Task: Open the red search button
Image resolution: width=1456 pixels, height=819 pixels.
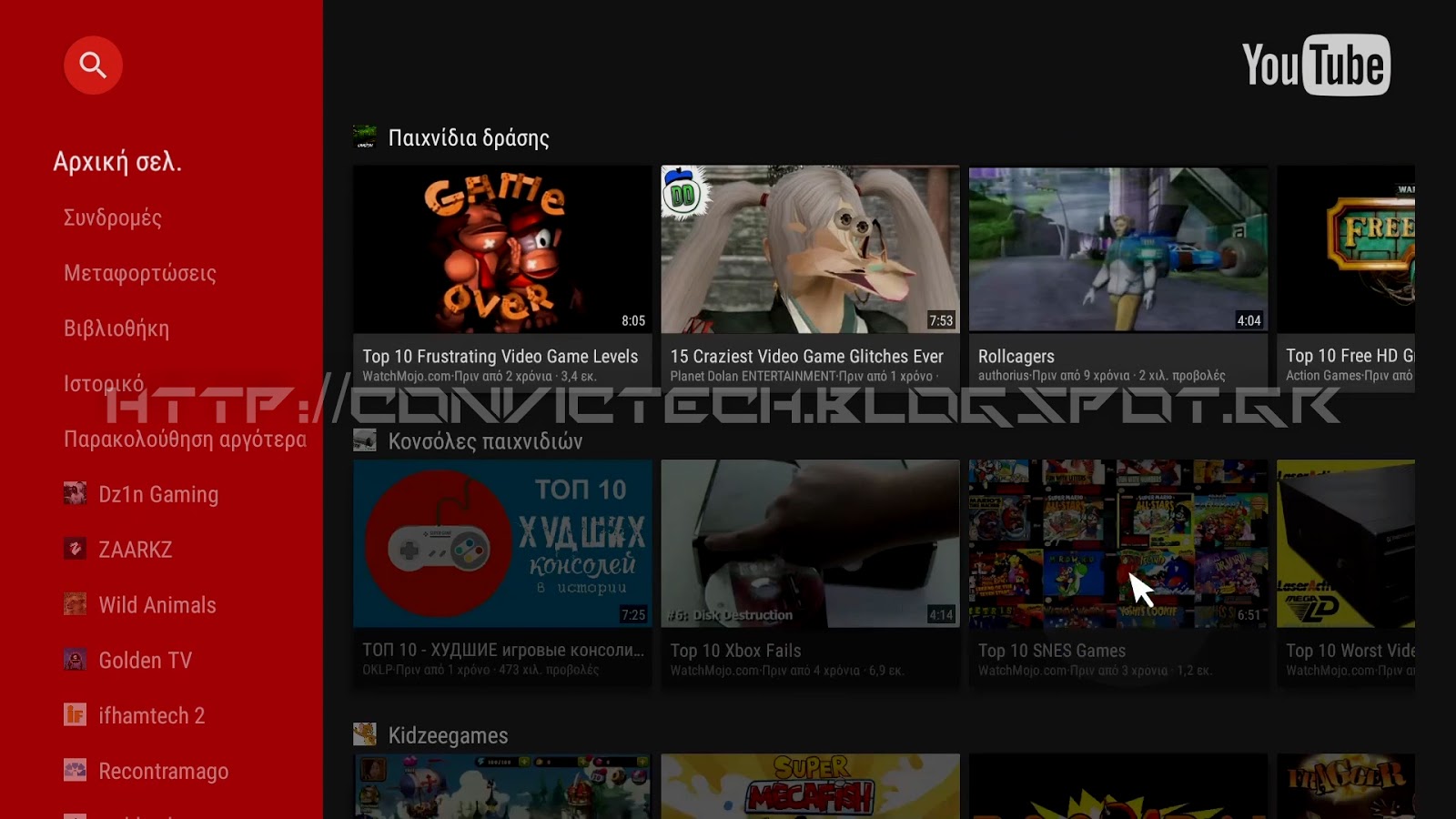Action: click(x=93, y=66)
